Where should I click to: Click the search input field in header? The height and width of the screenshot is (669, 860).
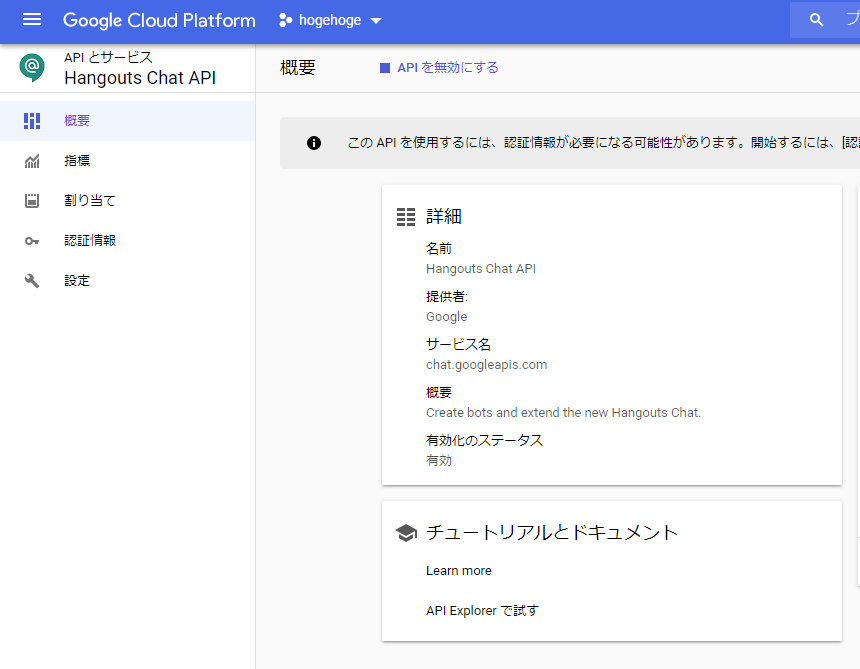coord(825,20)
